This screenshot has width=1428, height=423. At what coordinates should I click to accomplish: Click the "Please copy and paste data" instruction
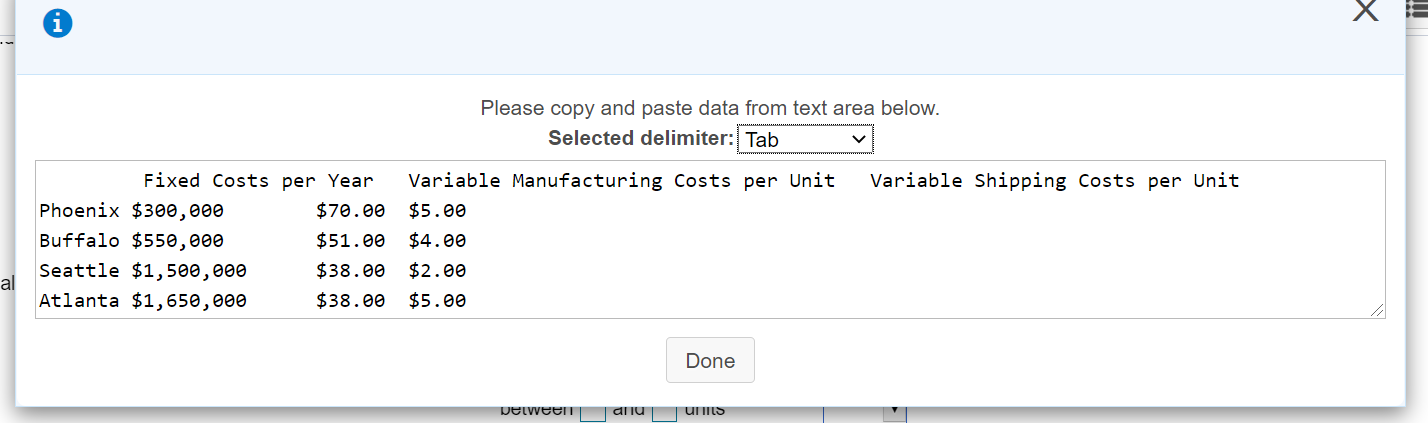[x=710, y=108]
